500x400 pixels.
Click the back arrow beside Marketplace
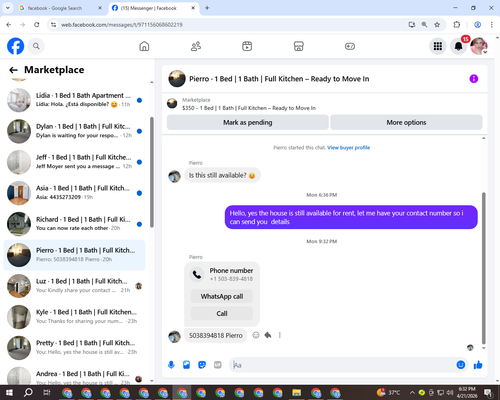coord(13,70)
